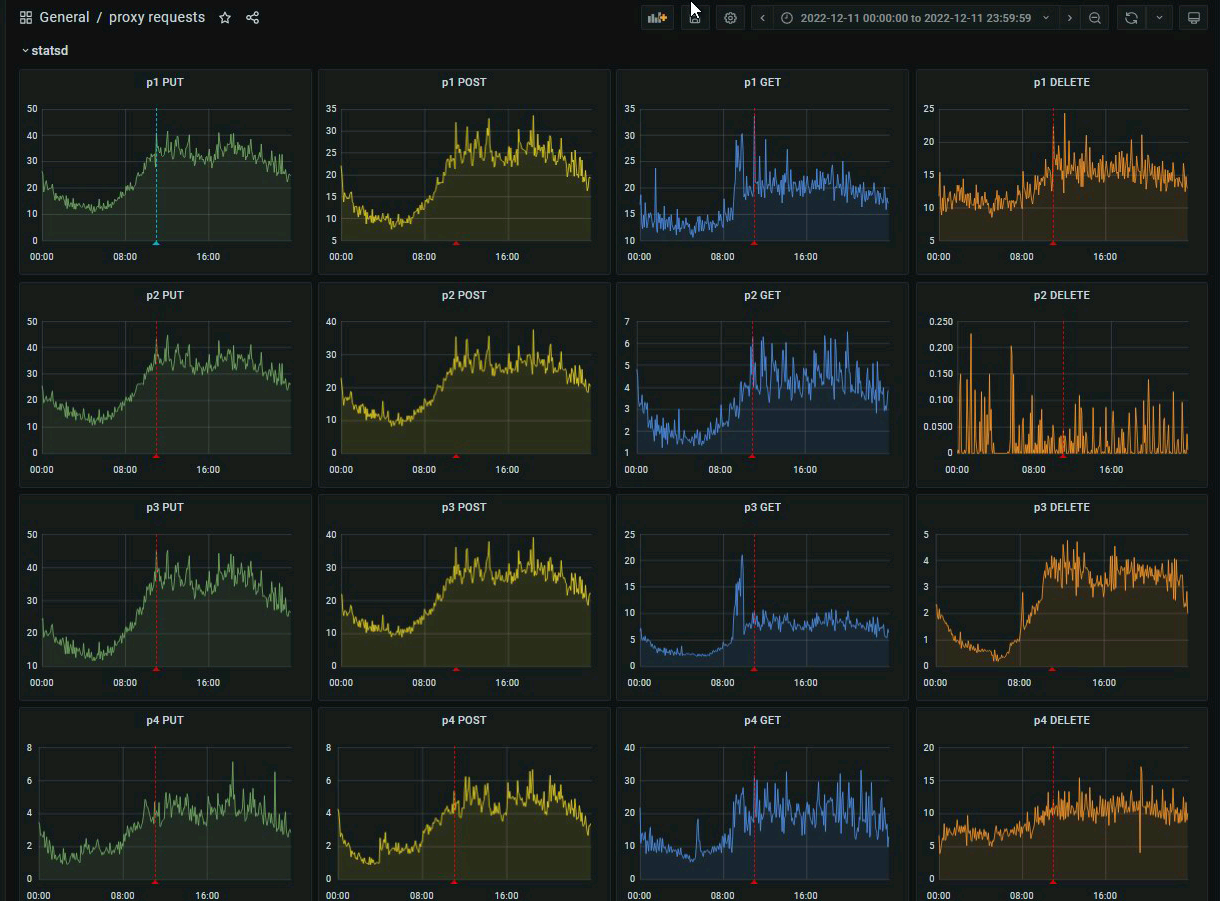Viewport: 1220px width, 901px height.
Task: Click annotation marker under p3 POST chart
Action: (x=456, y=668)
